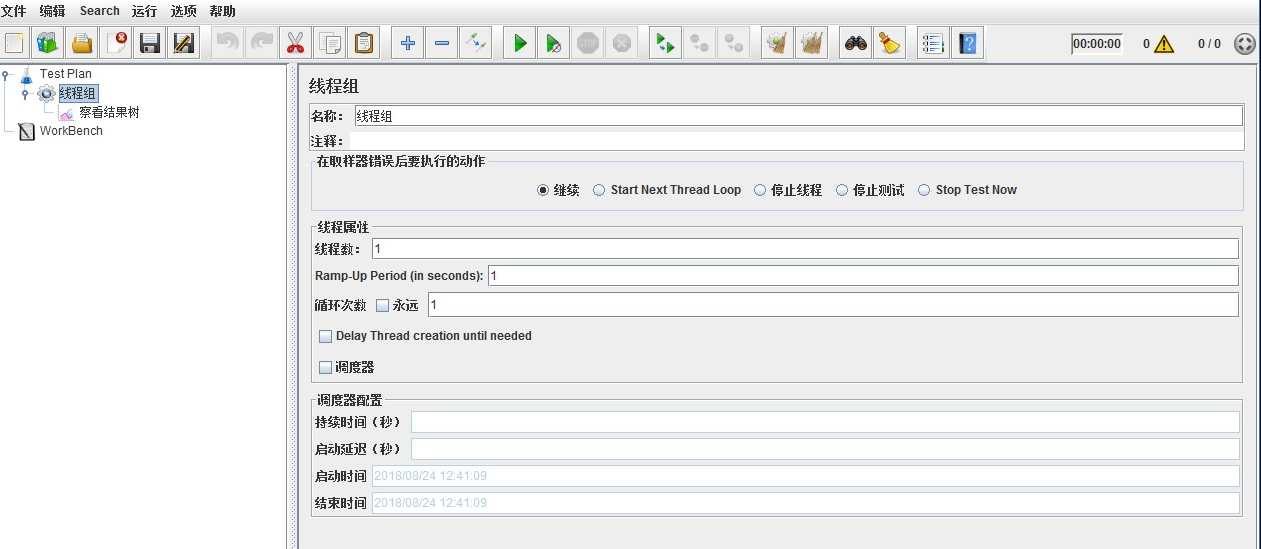Select the 停止线程 radio button
The image size is (1261, 549).
coord(760,190)
